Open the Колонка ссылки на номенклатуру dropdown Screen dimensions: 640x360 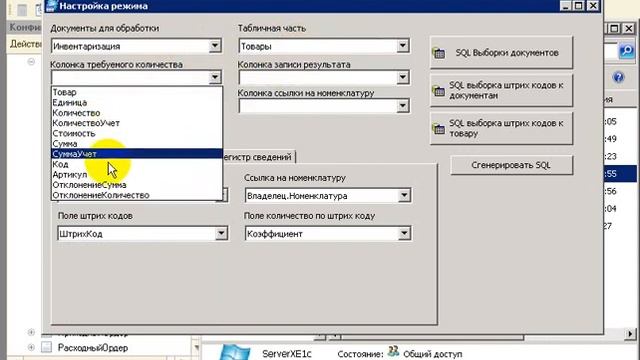(402, 106)
